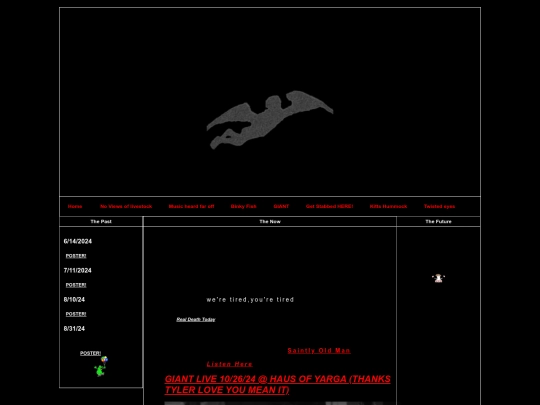The width and height of the screenshot is (540, 405).
Task: Select The Past column header
Action: (x=101, y=221)
